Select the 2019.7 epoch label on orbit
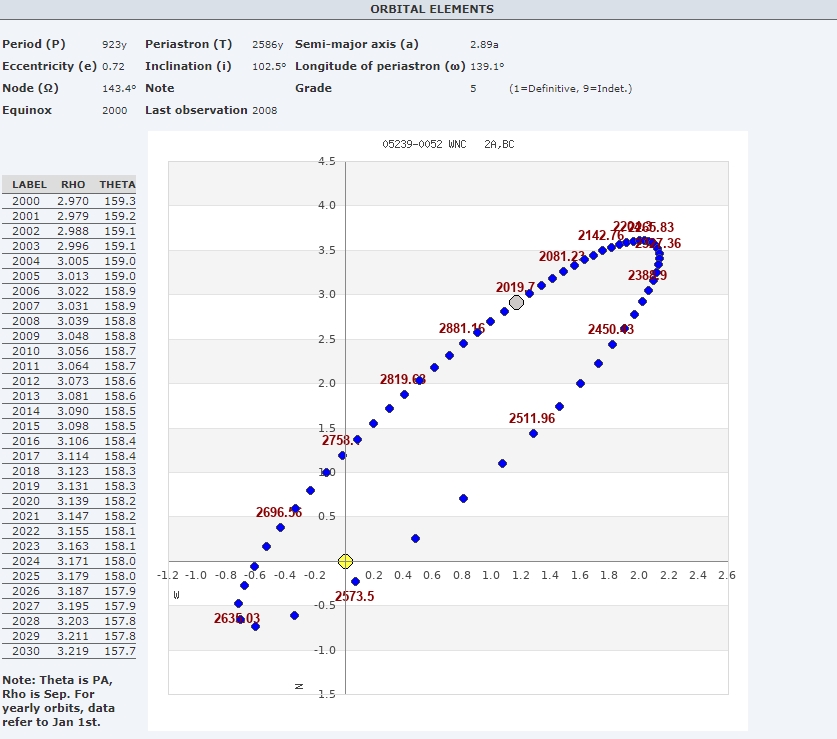837x739 pixels. pos(515,287)
